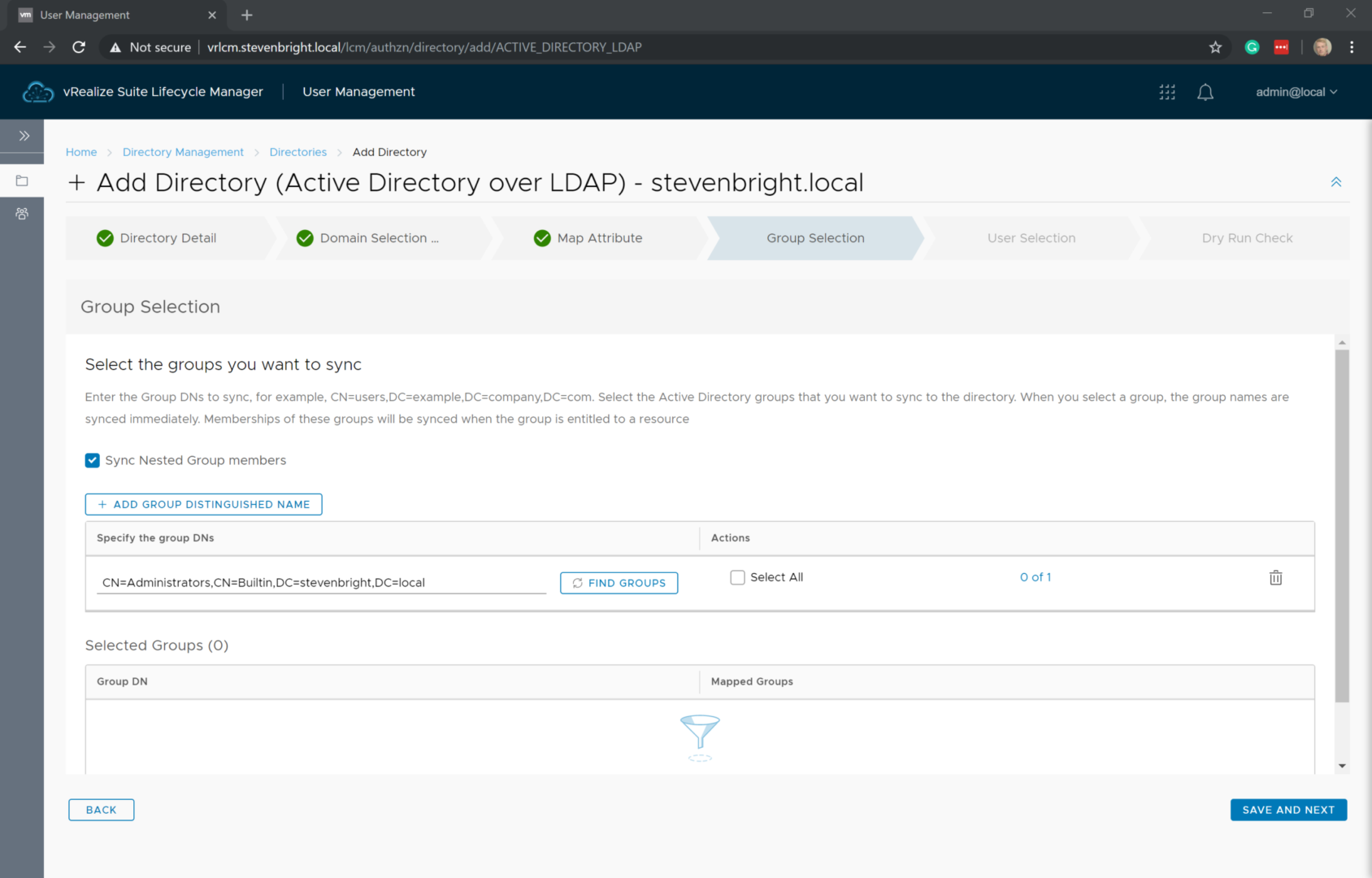Uncheck Sync Nested Group members
The image size is (1372, 878).
coord(93,460)
